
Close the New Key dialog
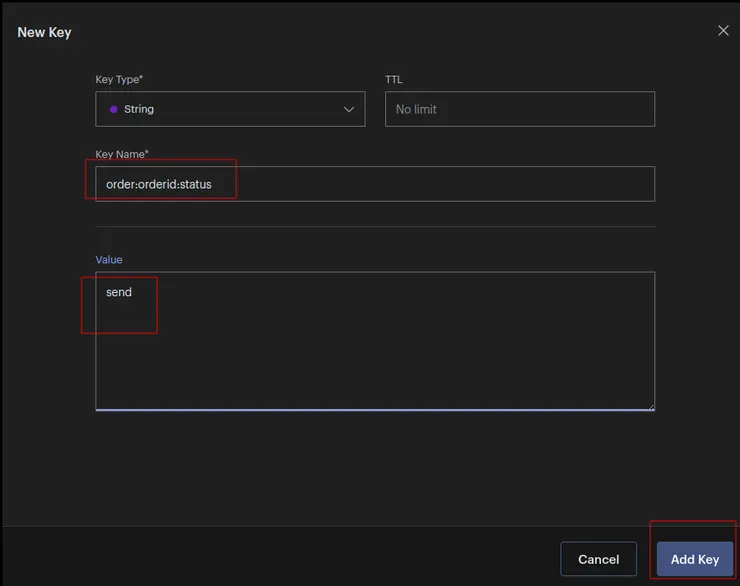pos(723,31)
